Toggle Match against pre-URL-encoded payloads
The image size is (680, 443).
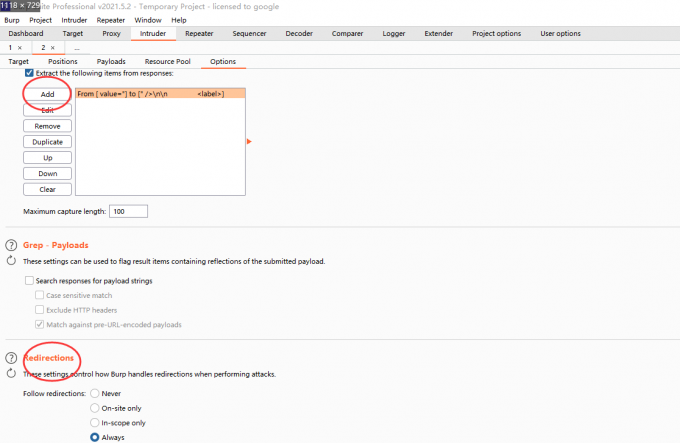39,324
